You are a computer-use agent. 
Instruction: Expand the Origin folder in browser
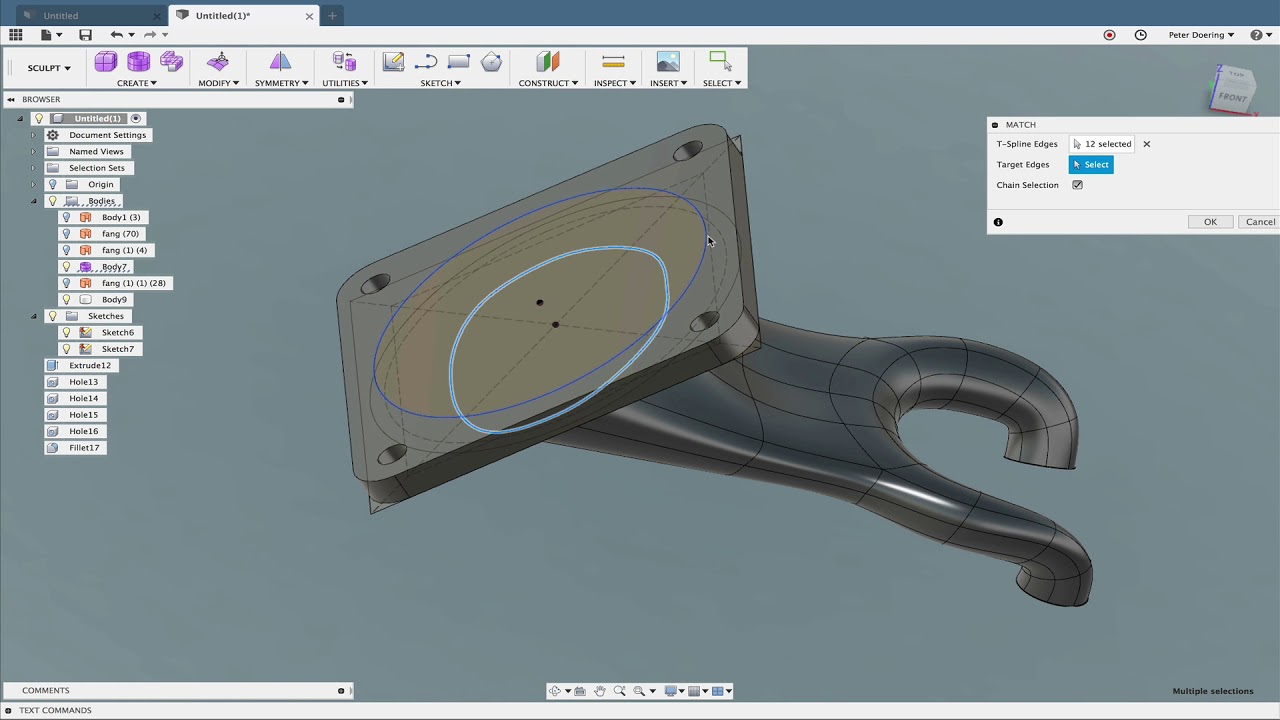(33, 184)
